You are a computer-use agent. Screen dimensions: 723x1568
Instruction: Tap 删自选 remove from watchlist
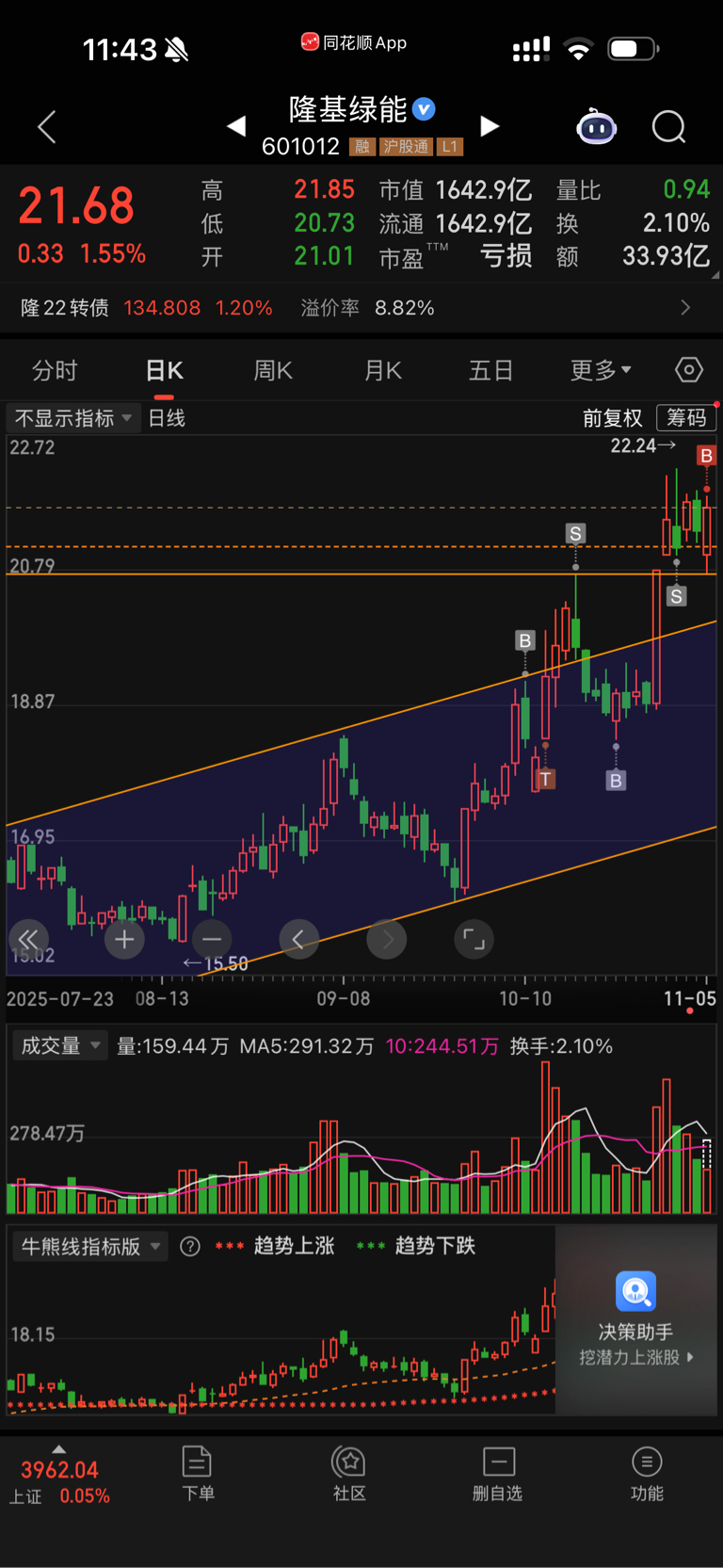[x=498, y=1474]
